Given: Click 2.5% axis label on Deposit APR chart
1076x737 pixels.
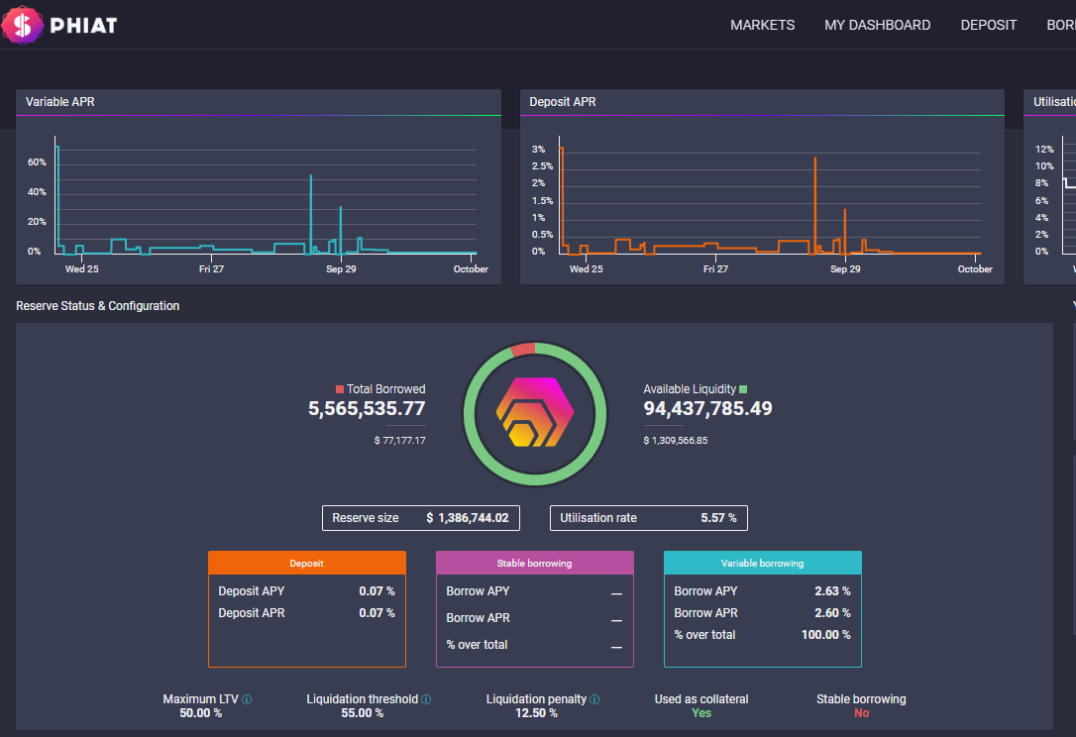Looking at the screenshot, I should coord(542,166).
